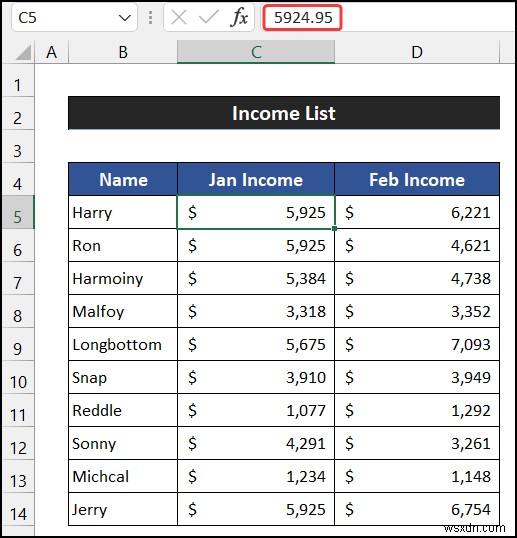Select column B header
517x538 pixels.
click(123, 52)
